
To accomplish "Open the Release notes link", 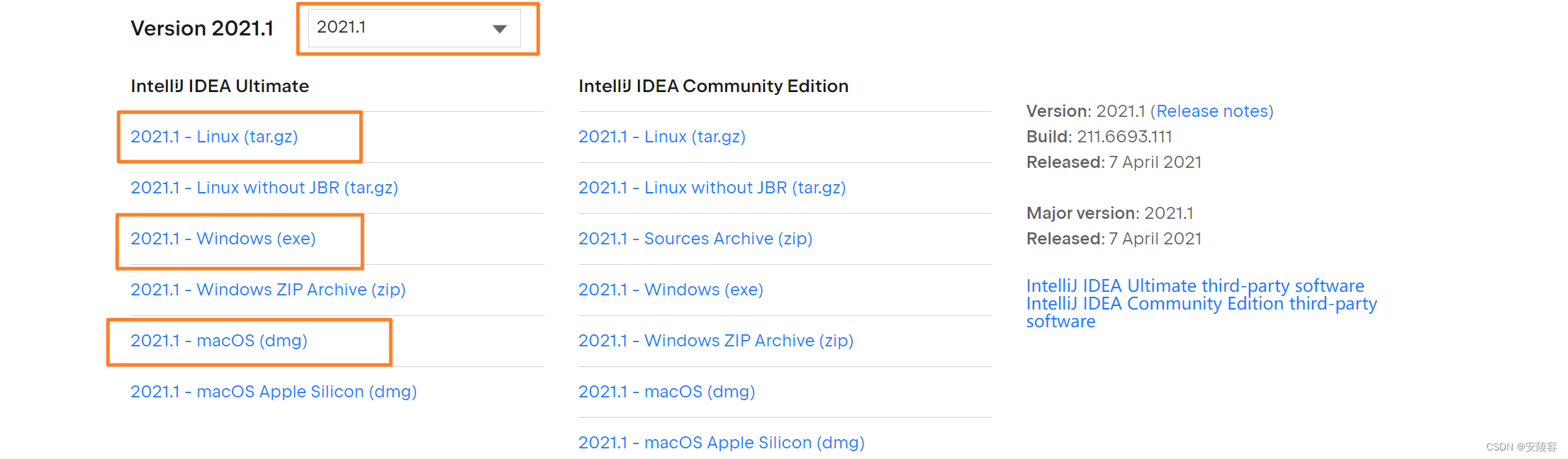I will pos(1212,111).
